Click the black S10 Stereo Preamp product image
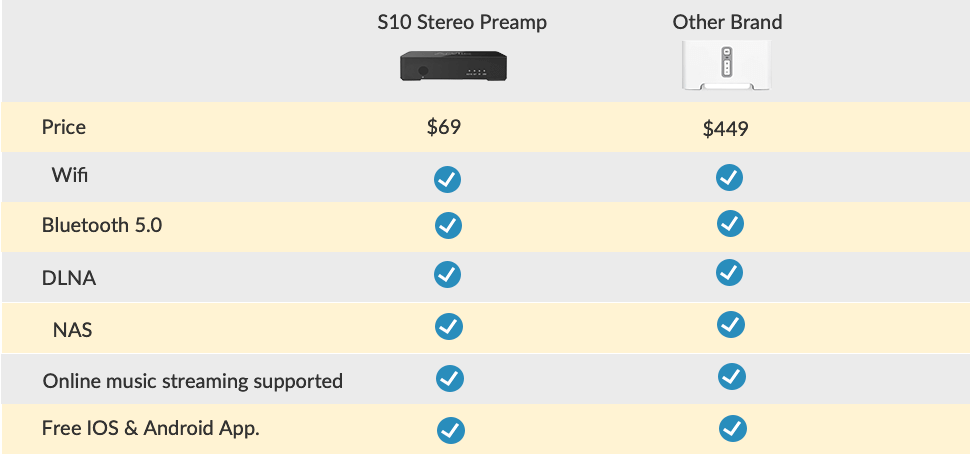The image size is (970, 454). click(x=453, y=66)
